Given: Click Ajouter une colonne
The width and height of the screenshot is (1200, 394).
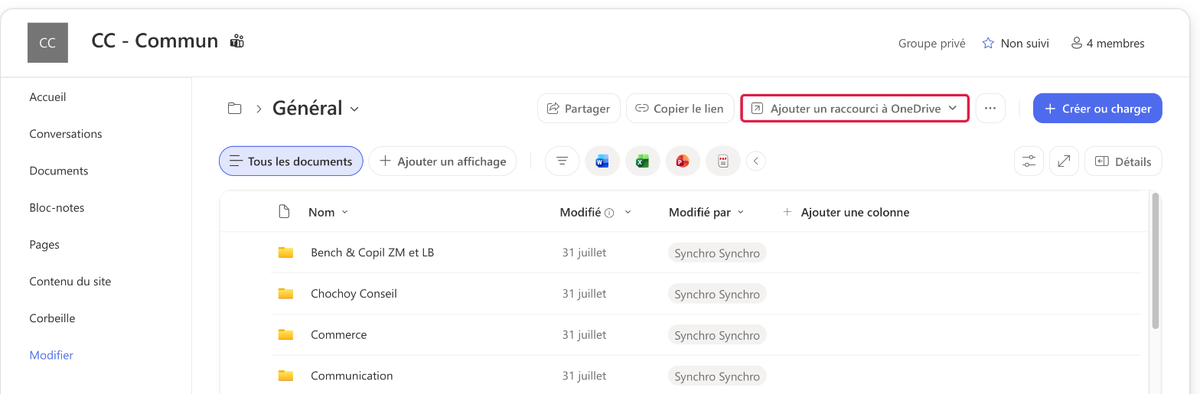Looking at the screenshot, I should [846, 212].
